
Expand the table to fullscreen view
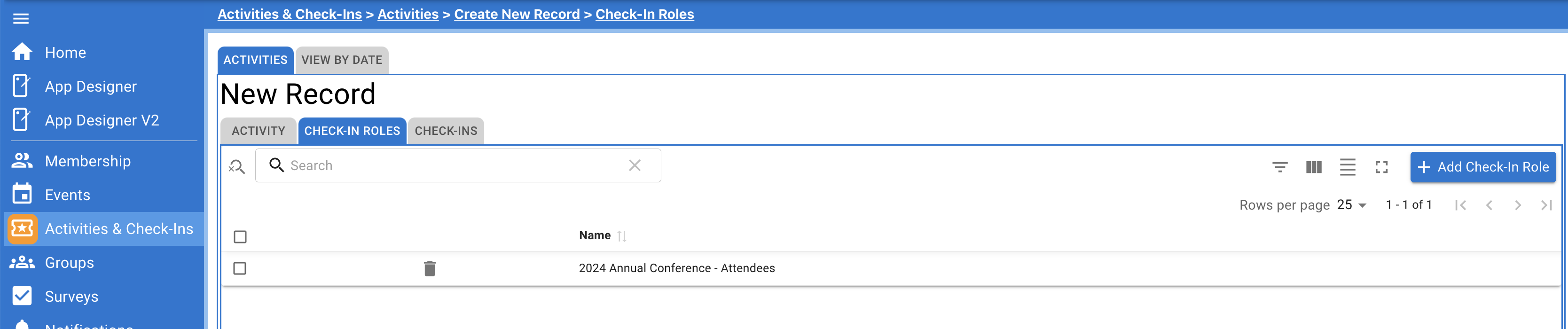tap(1382, 167)
